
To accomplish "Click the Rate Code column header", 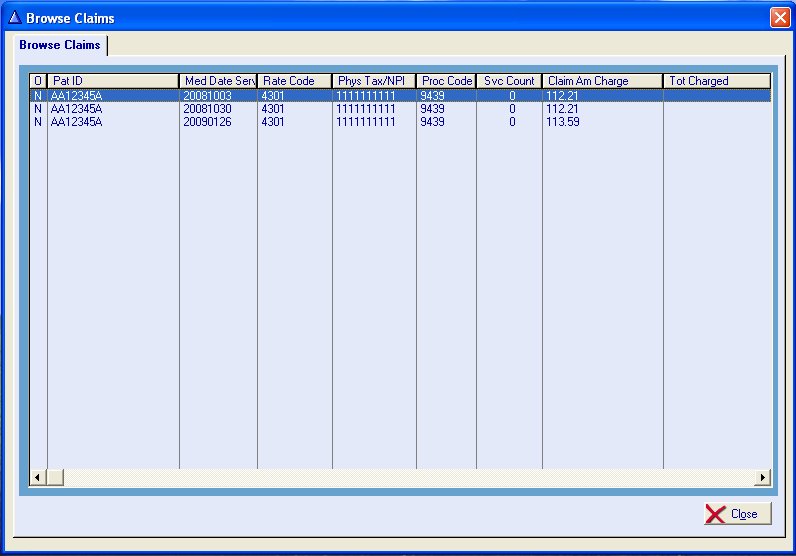I will tap(294, 81).
